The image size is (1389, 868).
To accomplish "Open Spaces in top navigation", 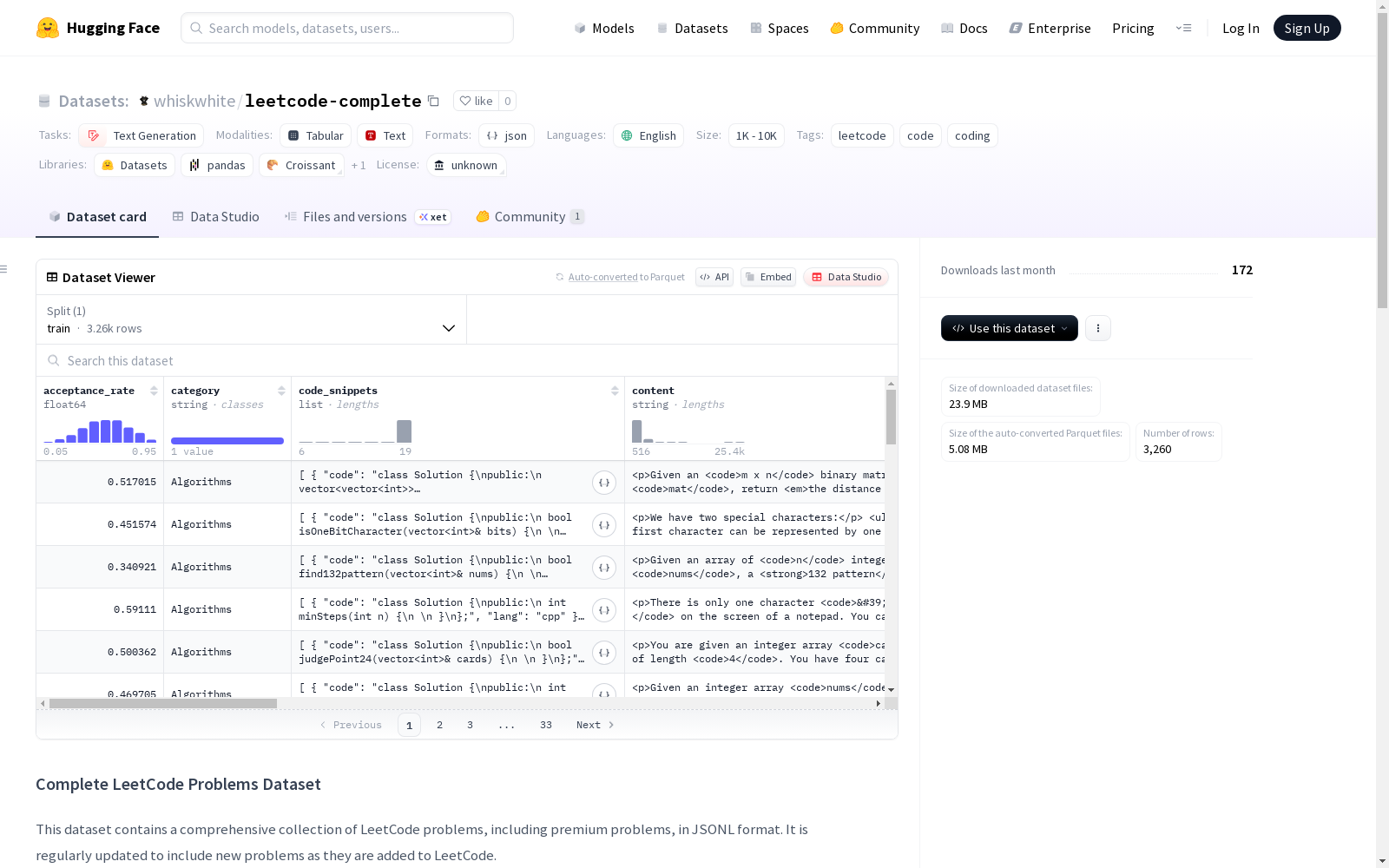I will [780, 28].
